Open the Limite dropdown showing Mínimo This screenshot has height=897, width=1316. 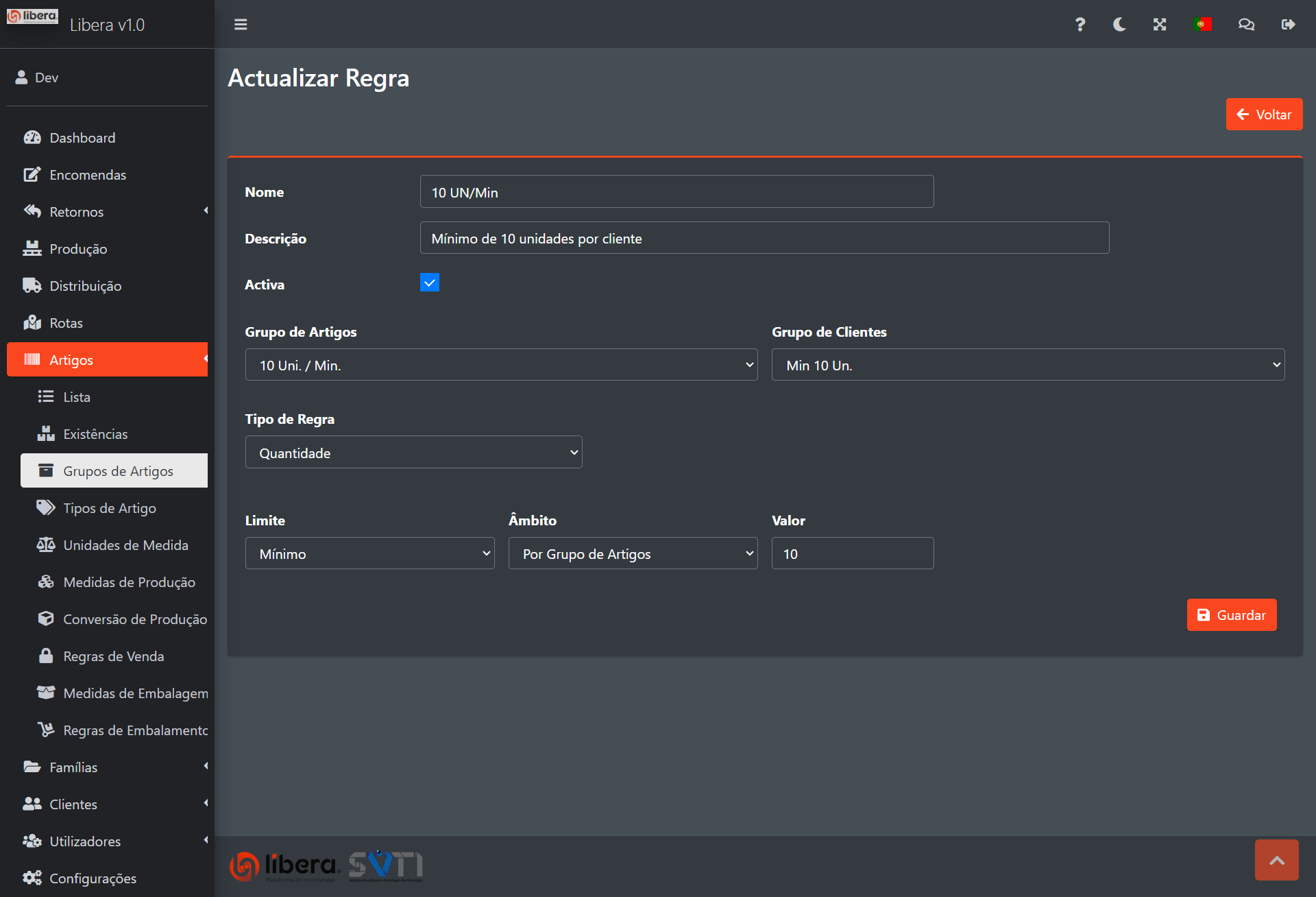click(x=369, y=553)
